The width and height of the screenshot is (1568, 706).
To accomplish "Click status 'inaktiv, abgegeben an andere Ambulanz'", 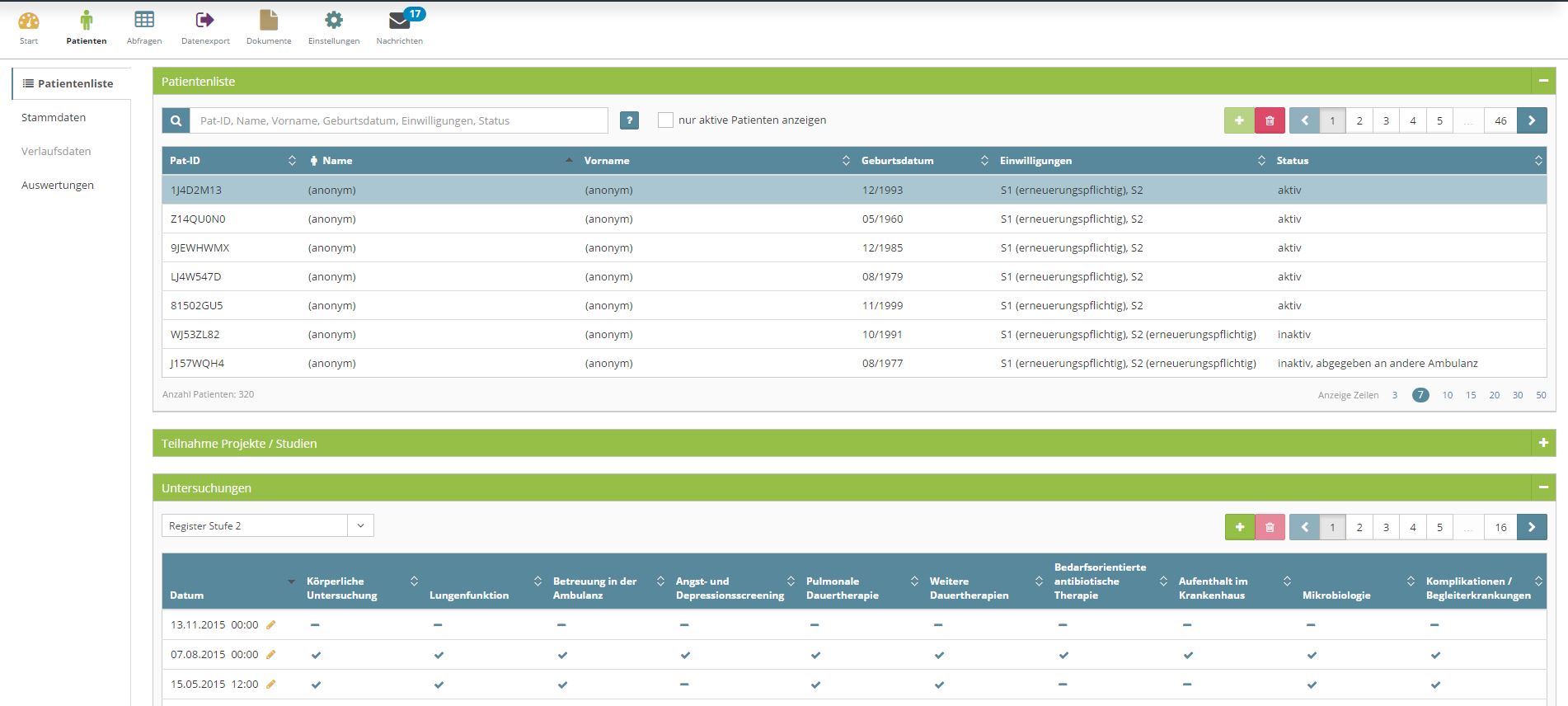I will [x=1378, y=363].
